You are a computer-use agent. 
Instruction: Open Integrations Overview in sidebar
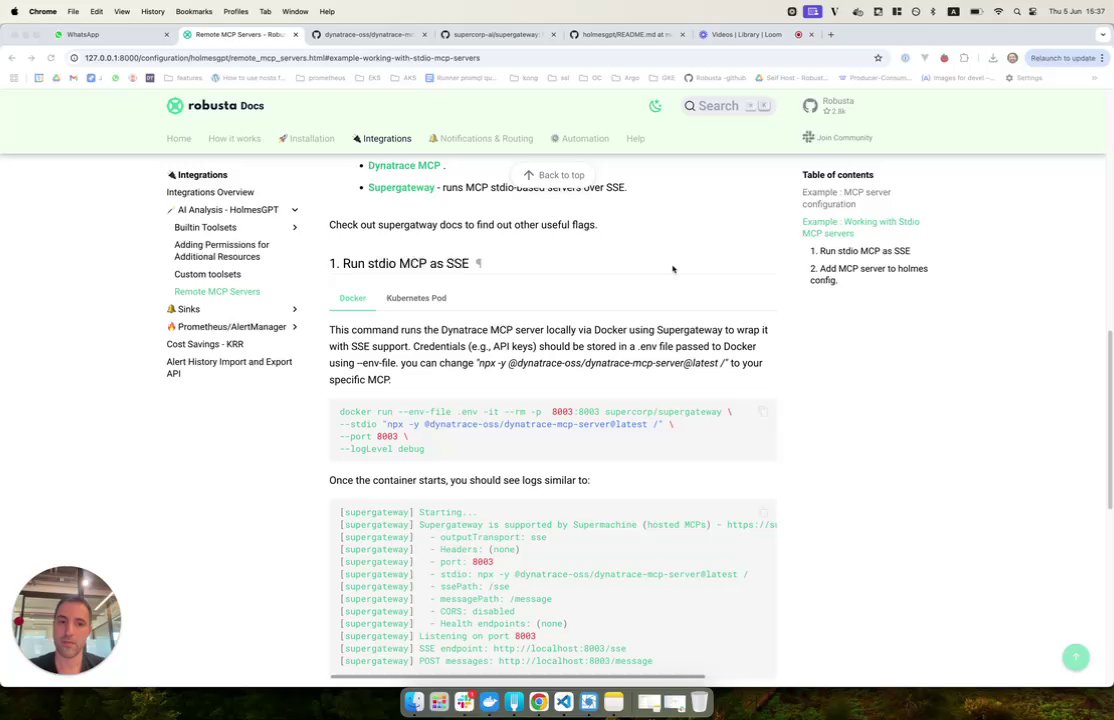pyautogui.click(x=210, y=192)
